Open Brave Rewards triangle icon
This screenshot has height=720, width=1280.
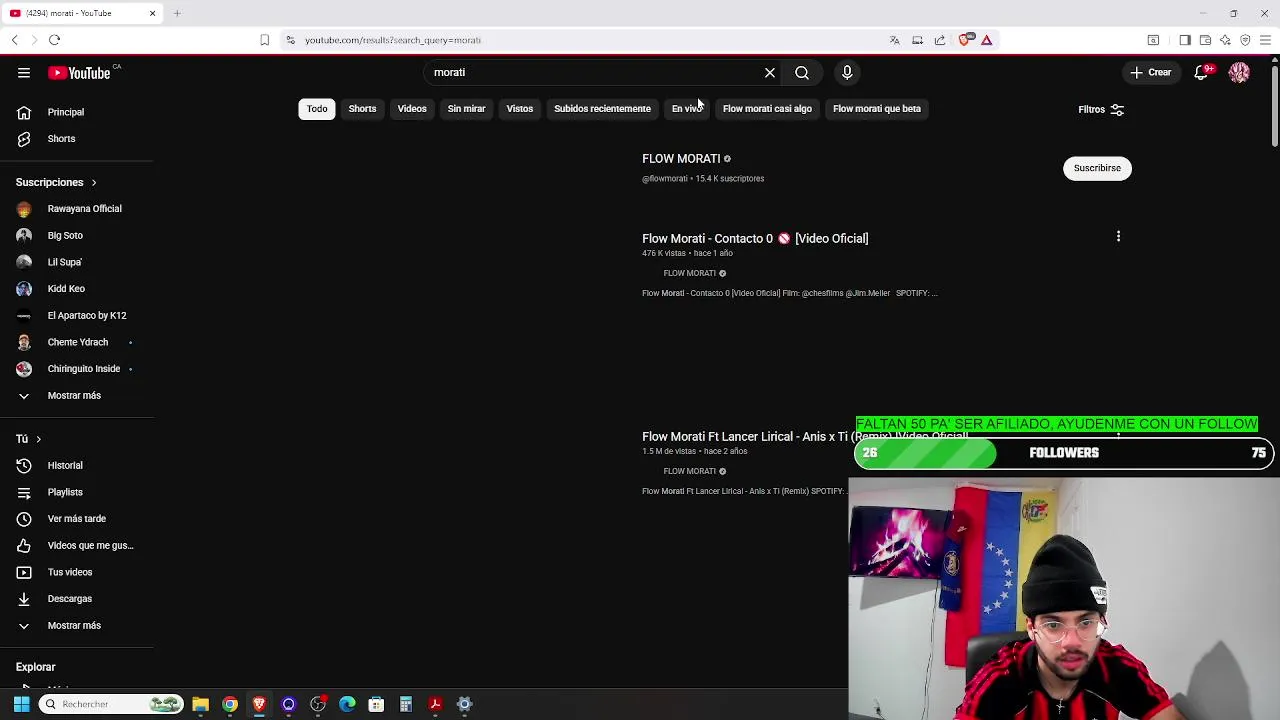tap(986, 40)
